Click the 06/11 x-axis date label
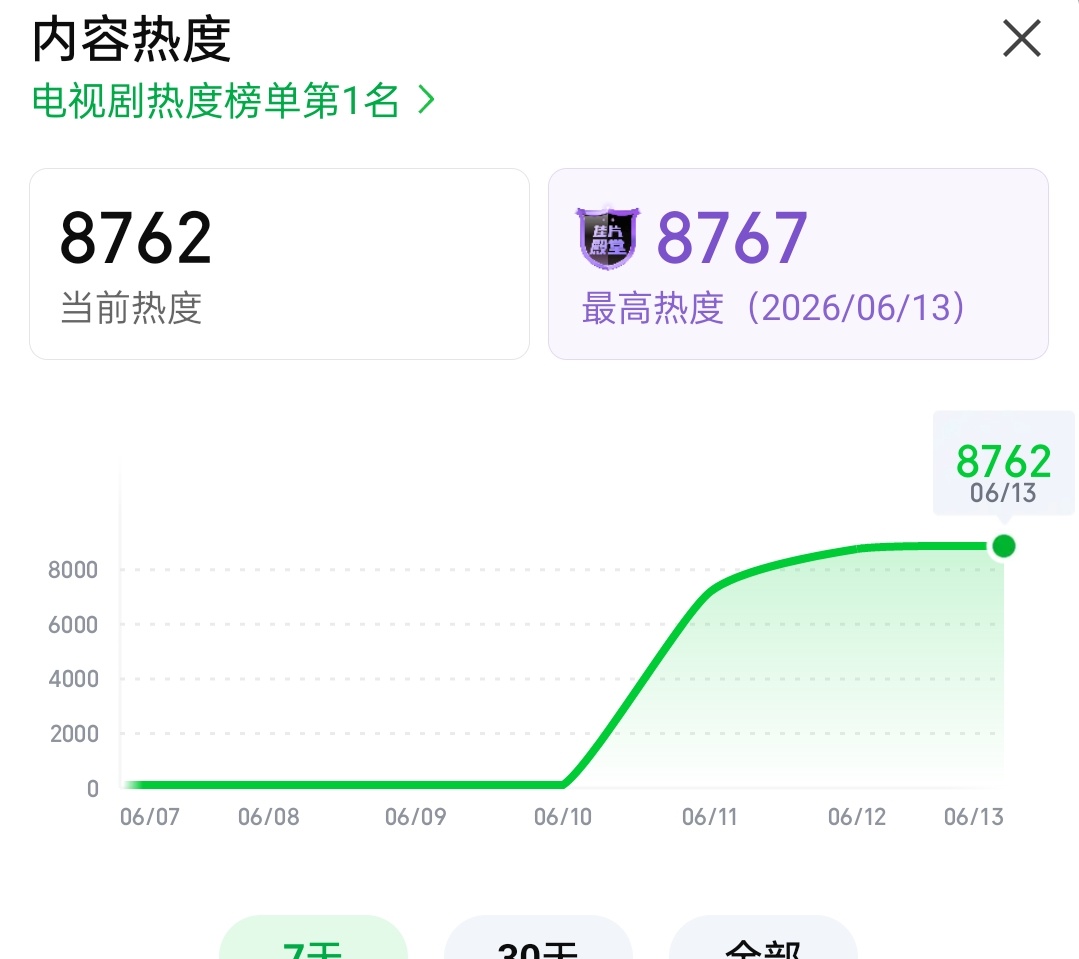The height and width of the screenshot is (959, 1079). 709,817
